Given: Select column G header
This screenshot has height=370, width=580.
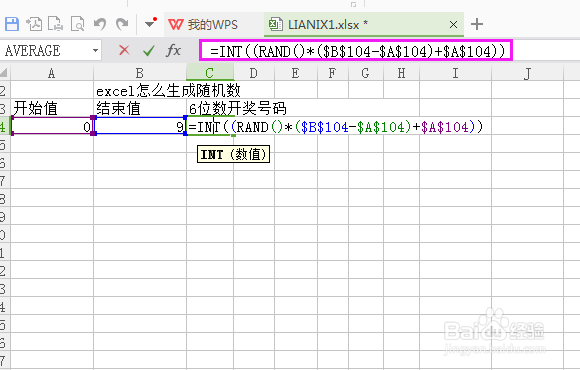Looking at the screenshot, I should coord(365,73).
